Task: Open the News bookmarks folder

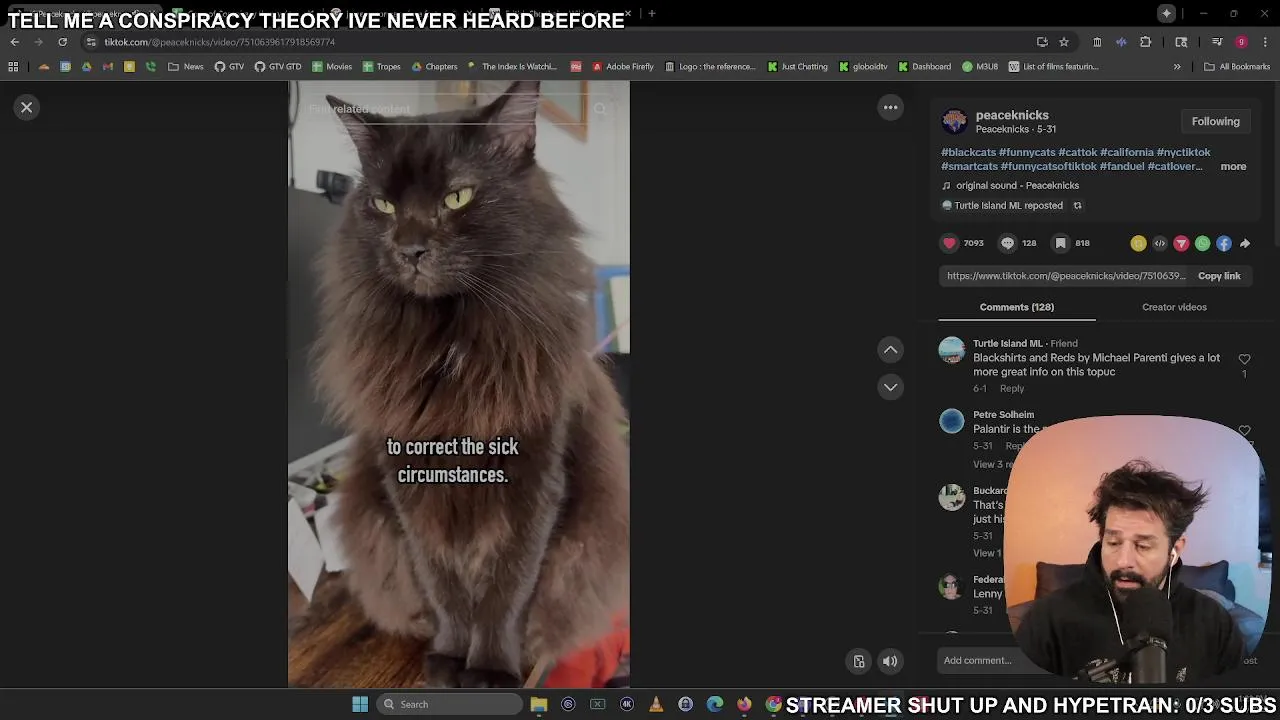Action: [186, 67]
